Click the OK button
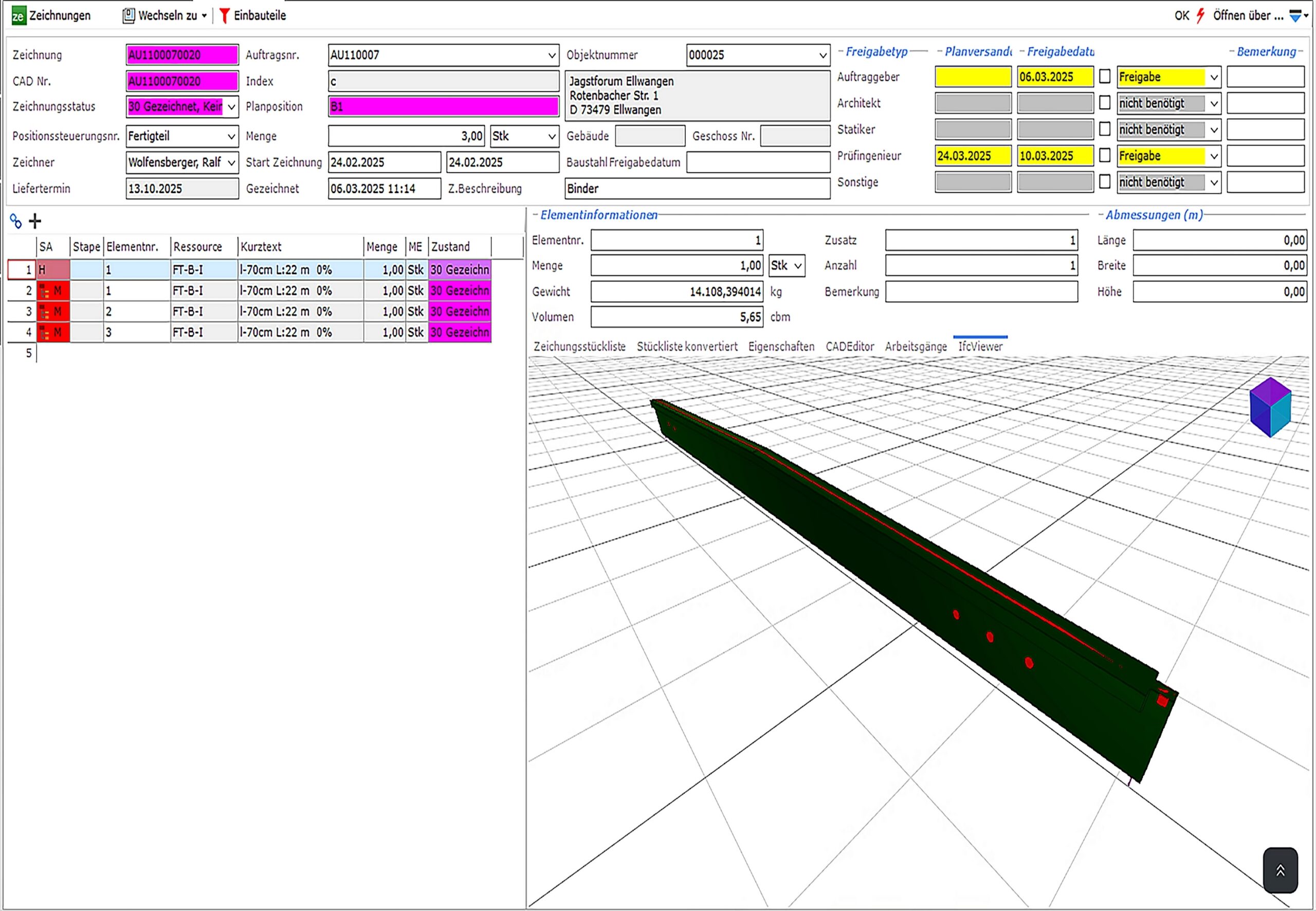This screenshot has height=911, width=1316. click(x=1181, y=15)
